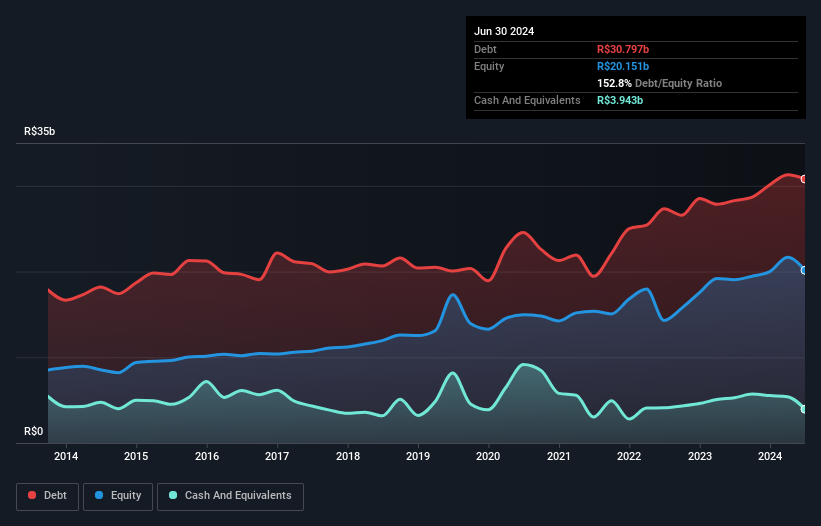Click the 2019 x-axis label
The image size is (821, 526).
tap(418, 456)
